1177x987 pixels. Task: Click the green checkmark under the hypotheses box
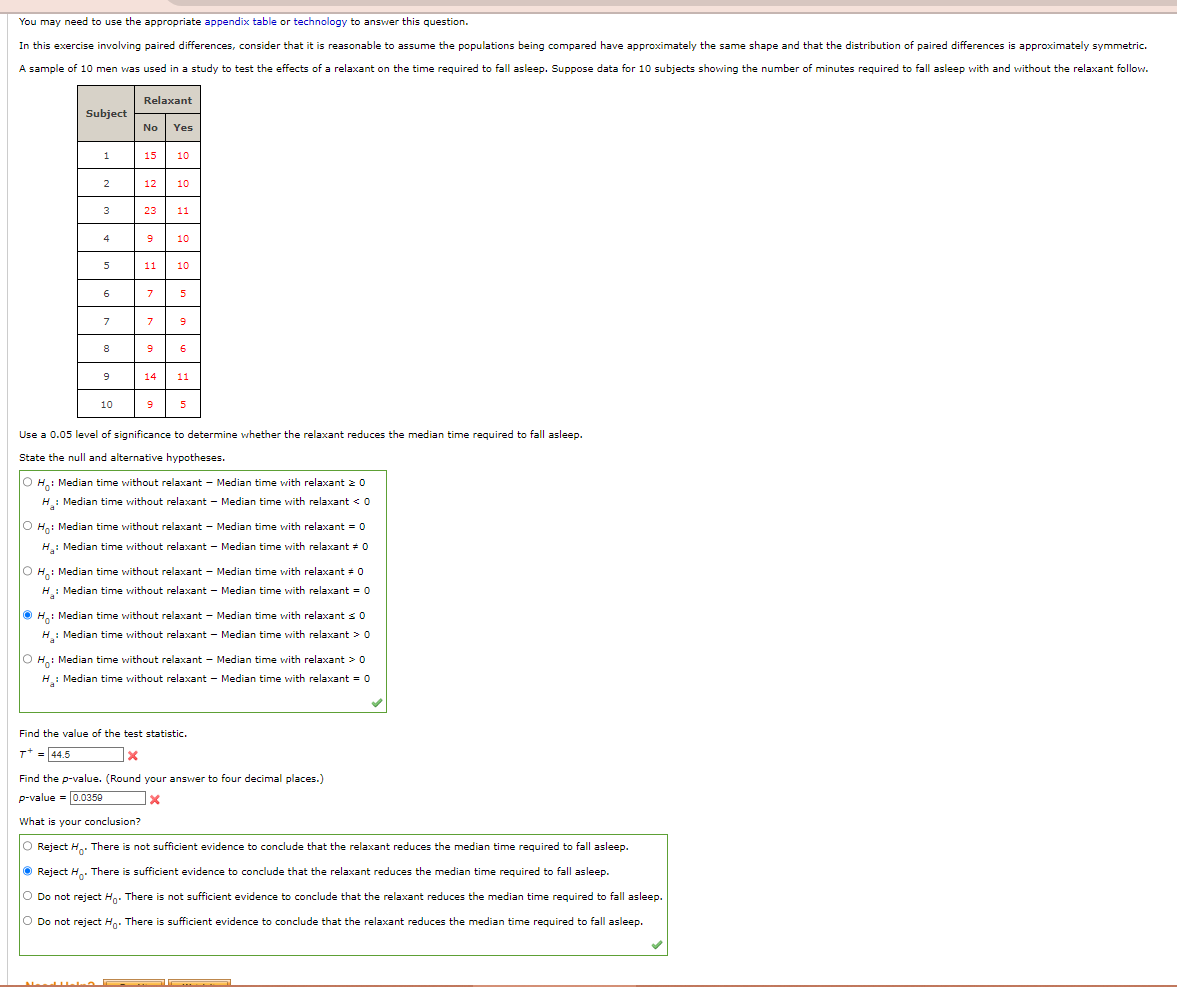[377, 702]
